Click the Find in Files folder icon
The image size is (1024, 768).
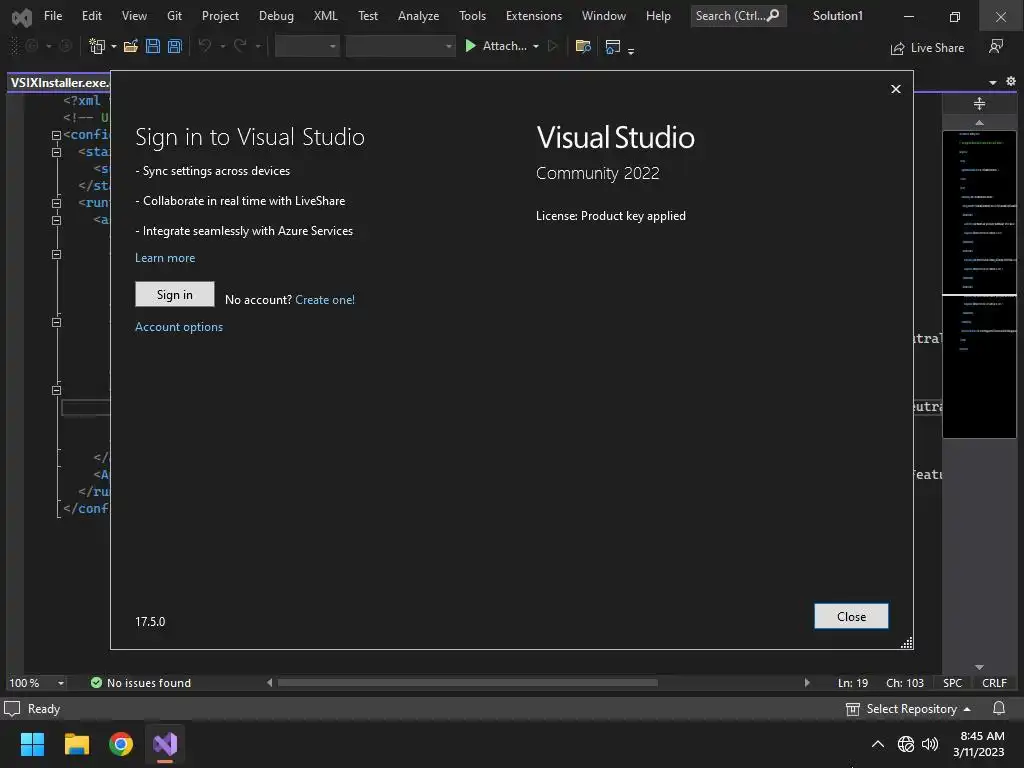(583, 46)
